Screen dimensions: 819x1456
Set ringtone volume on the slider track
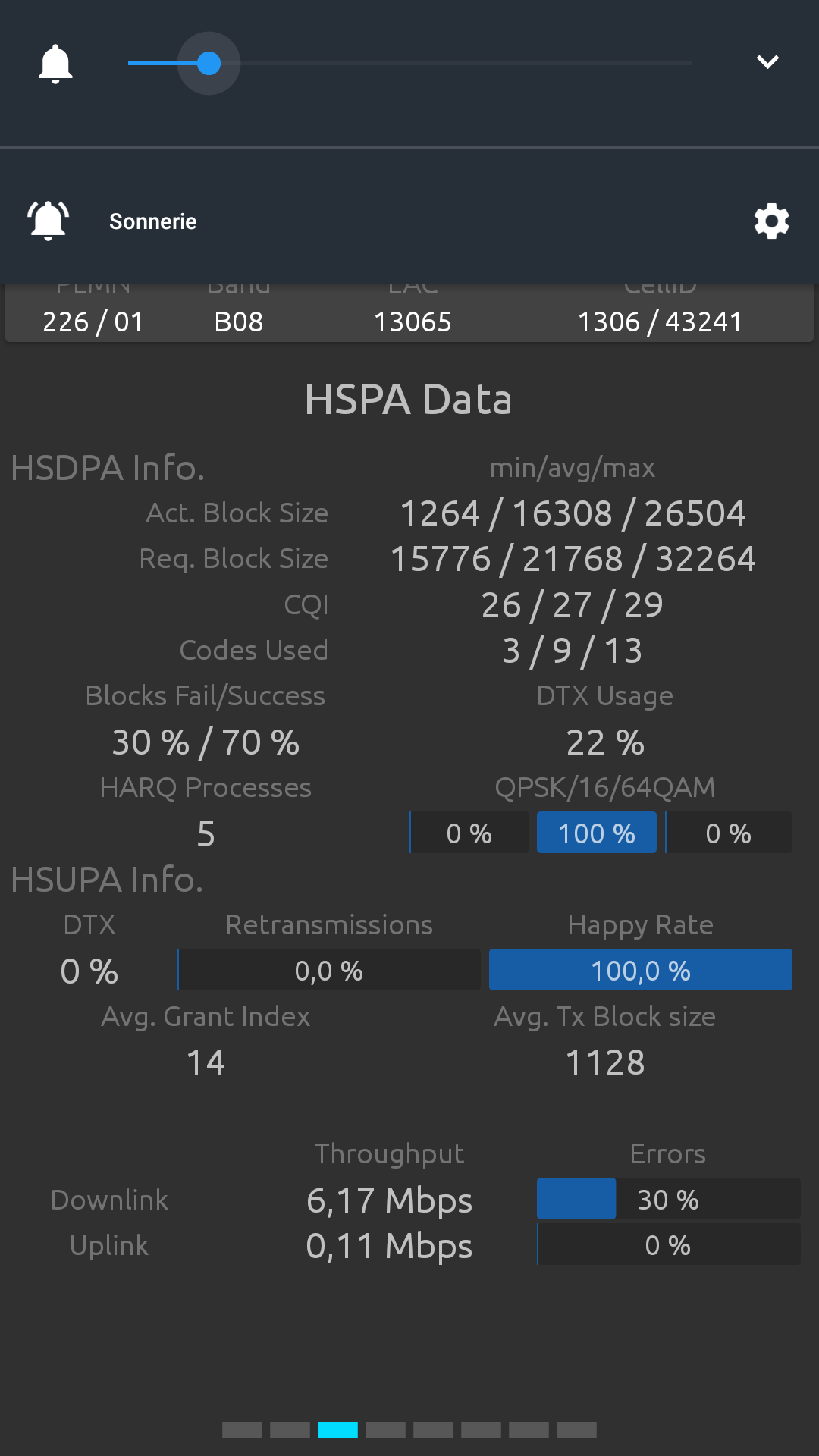click(x=409, y=64)
